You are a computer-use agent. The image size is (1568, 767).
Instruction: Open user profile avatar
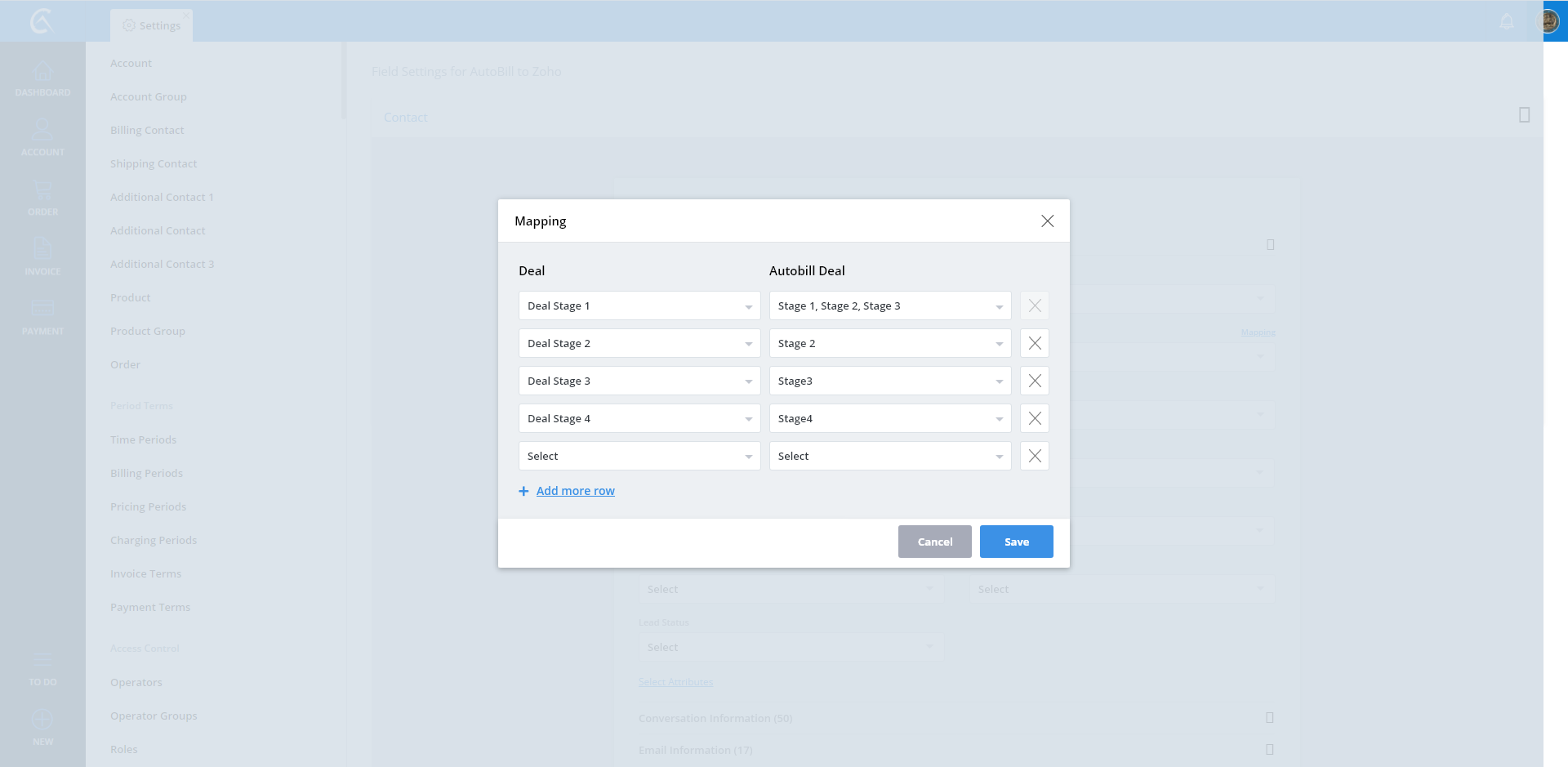(x=1548, y=21)
